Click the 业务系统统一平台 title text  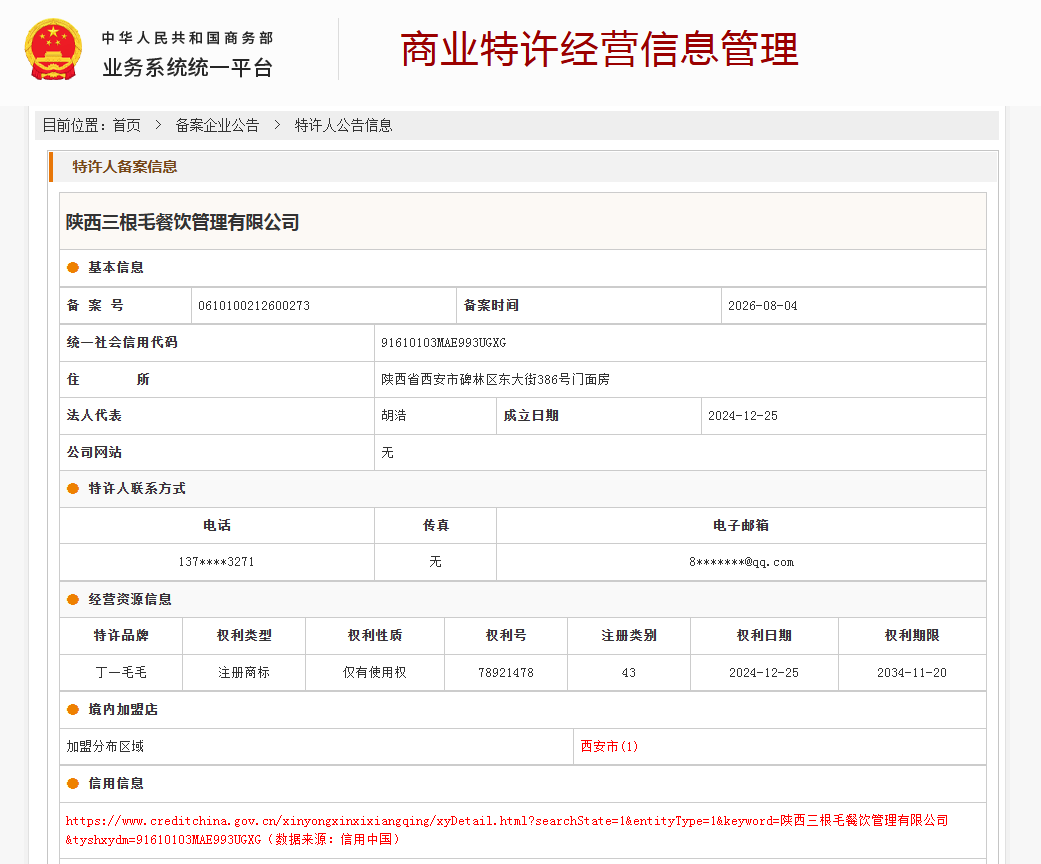(x=187, y=67)
